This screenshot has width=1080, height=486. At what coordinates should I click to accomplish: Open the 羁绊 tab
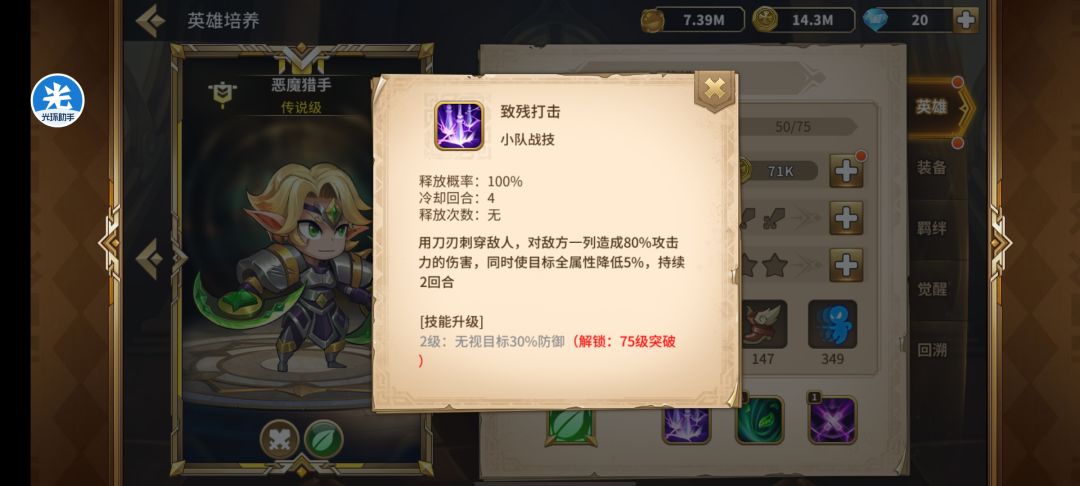point(932,228)
